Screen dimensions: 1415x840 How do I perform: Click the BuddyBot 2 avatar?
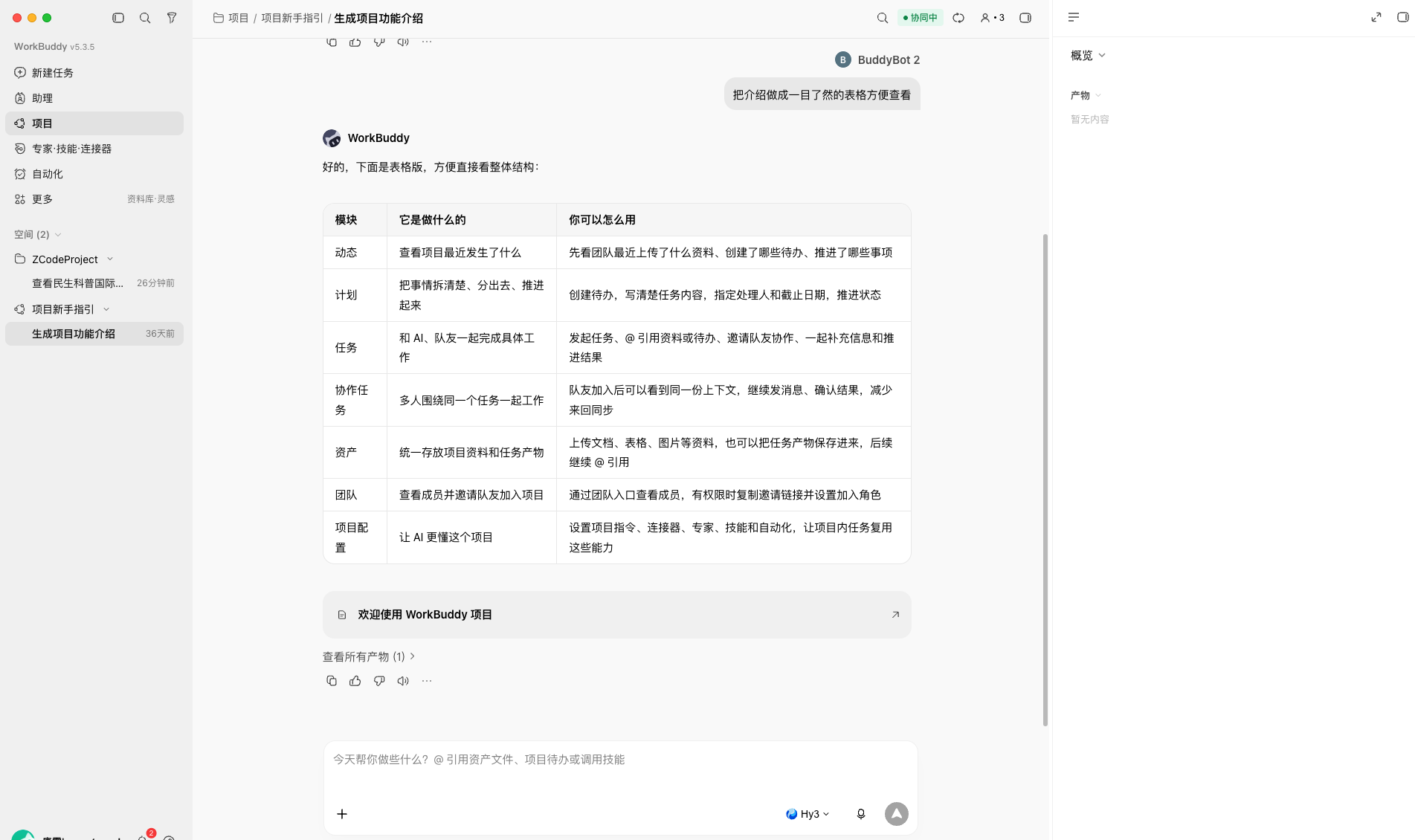tap(842, 59)
